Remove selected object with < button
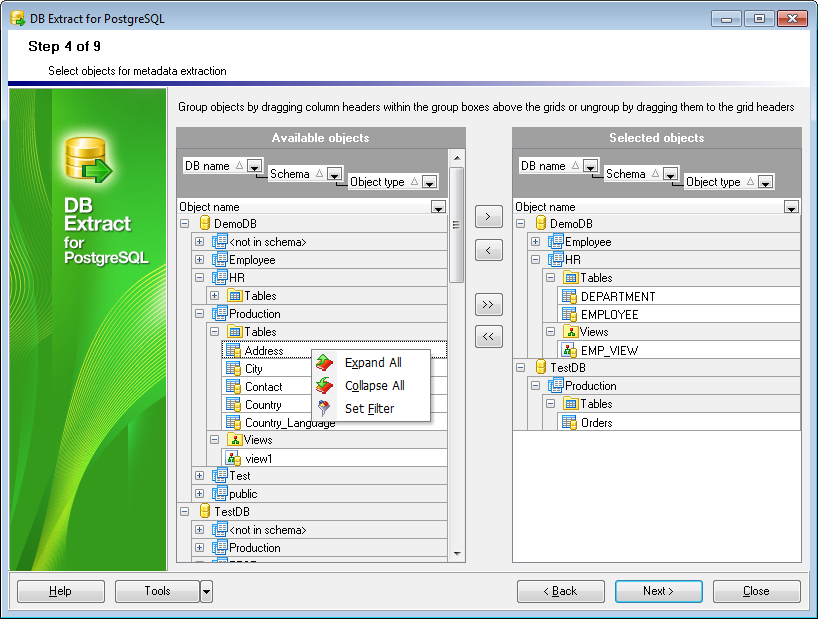 [488, 250]
